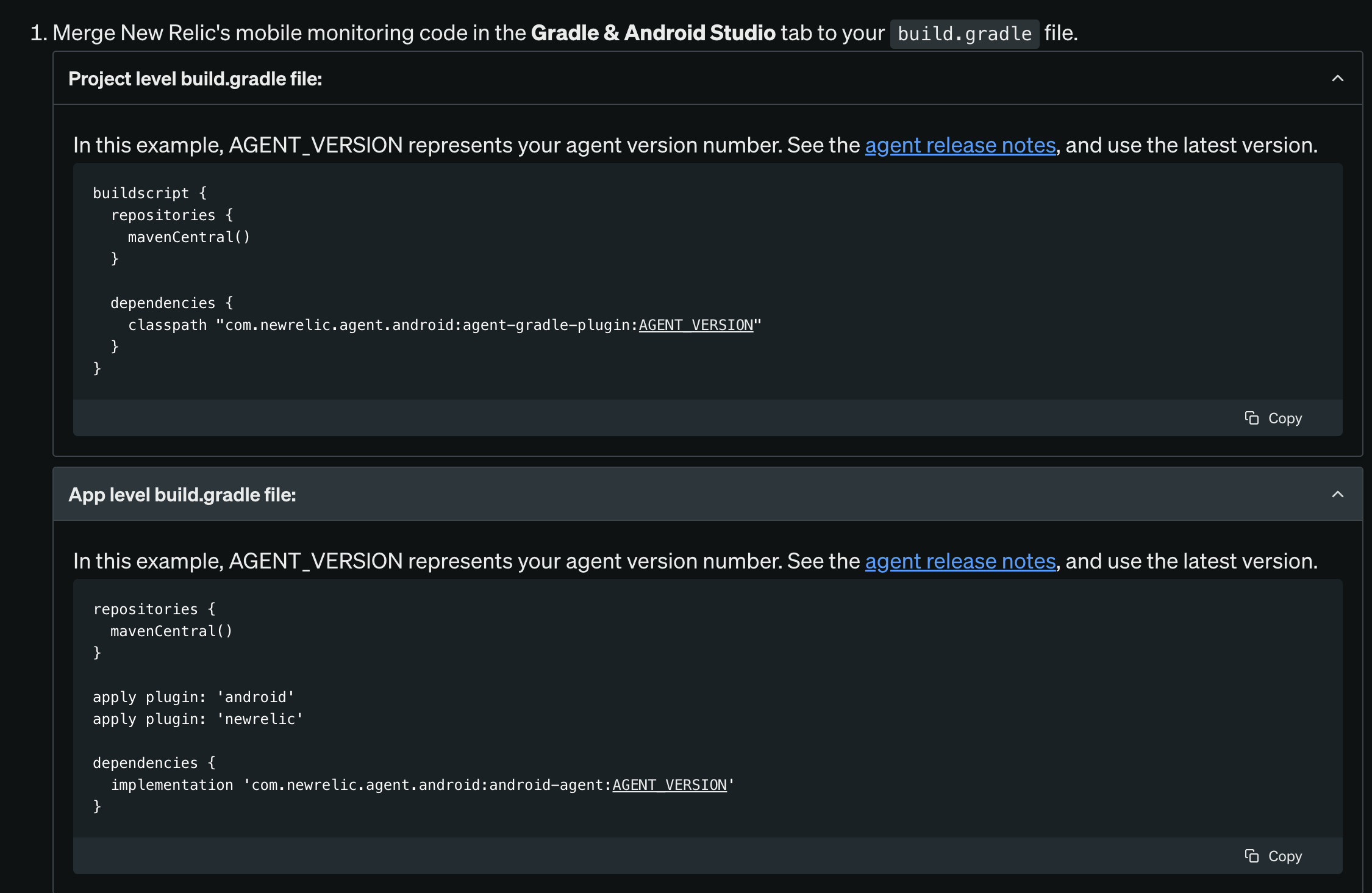Collapse the Project level build.gradle section chevron
The image size is (1372, 893).
click(x=1337, y=79)
